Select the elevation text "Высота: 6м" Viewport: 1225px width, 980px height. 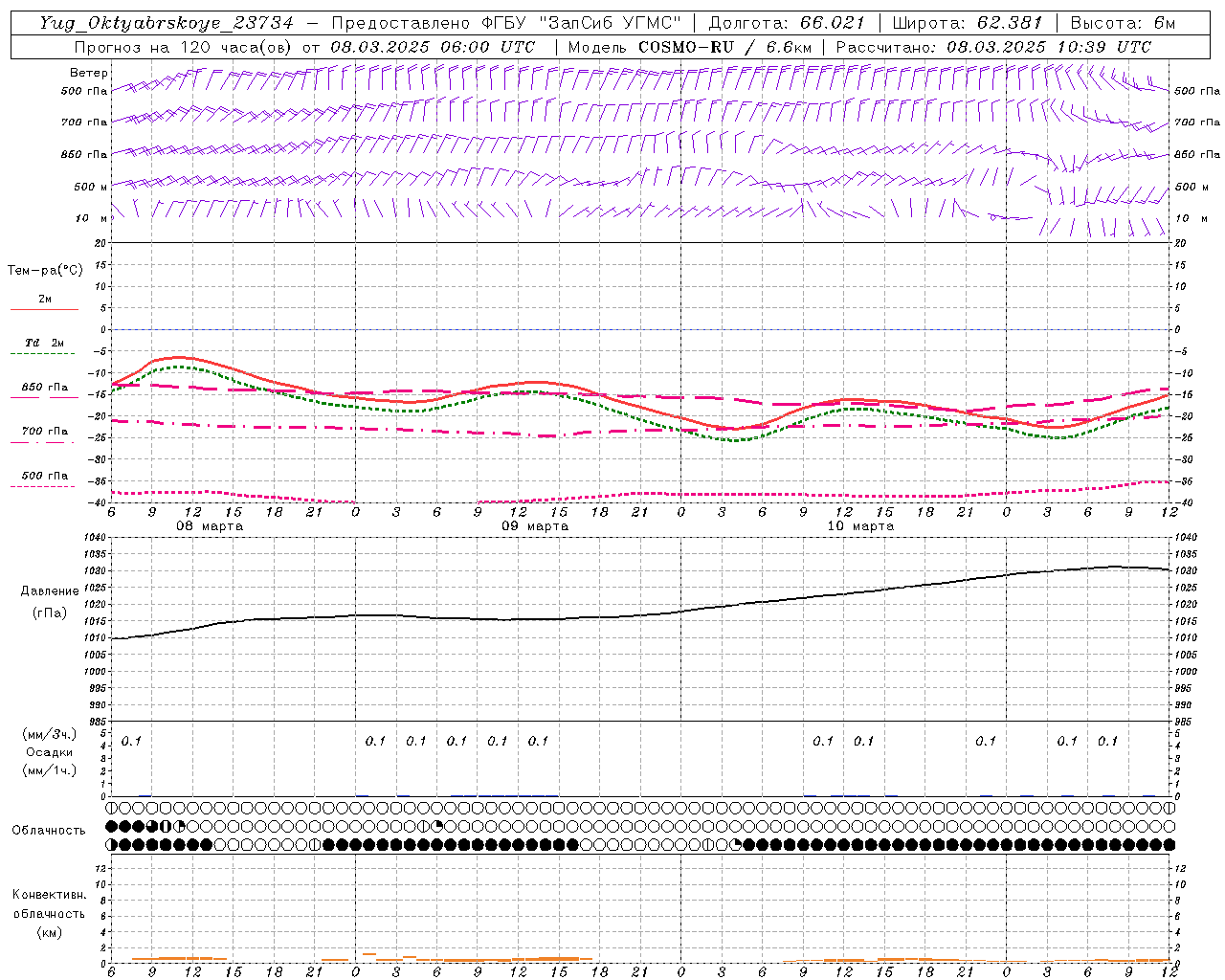click(x=1123, y=23)
